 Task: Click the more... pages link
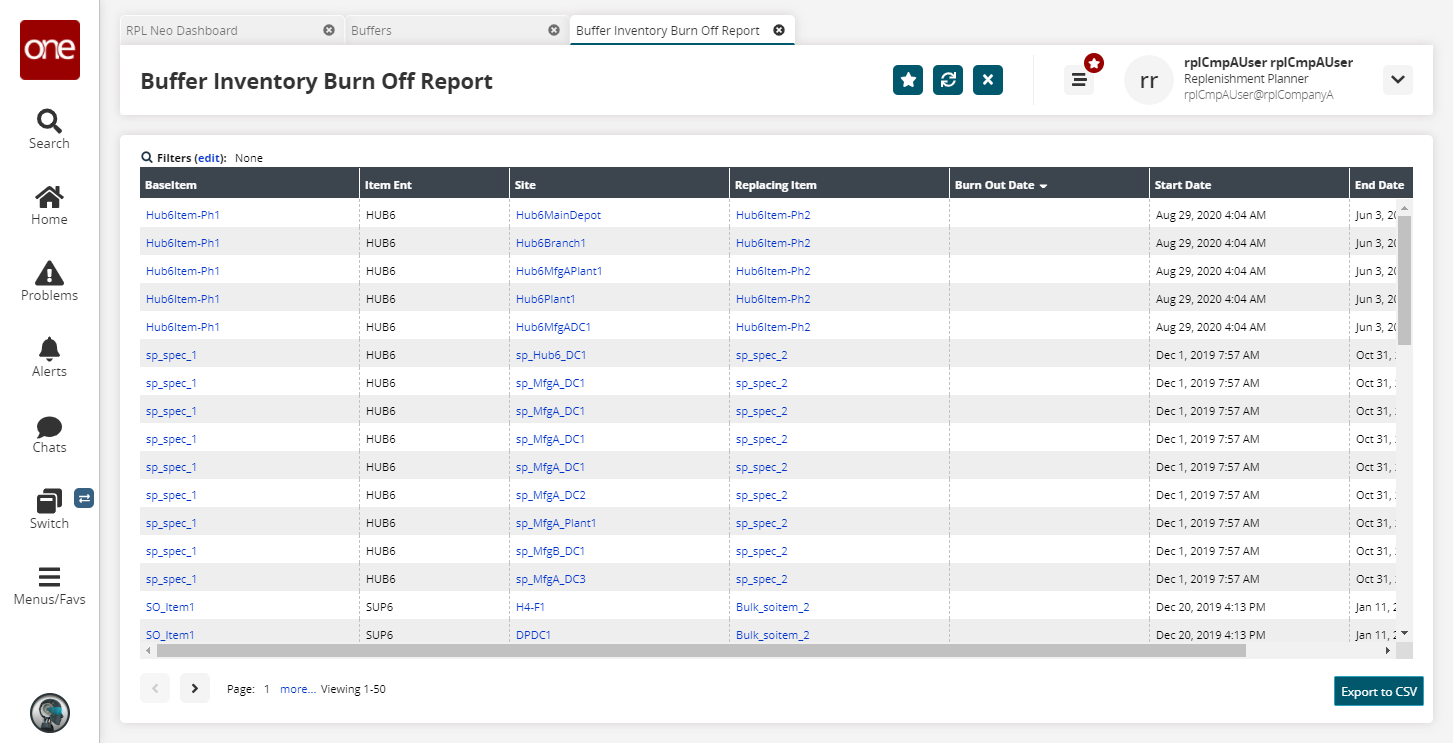point(297,689)
